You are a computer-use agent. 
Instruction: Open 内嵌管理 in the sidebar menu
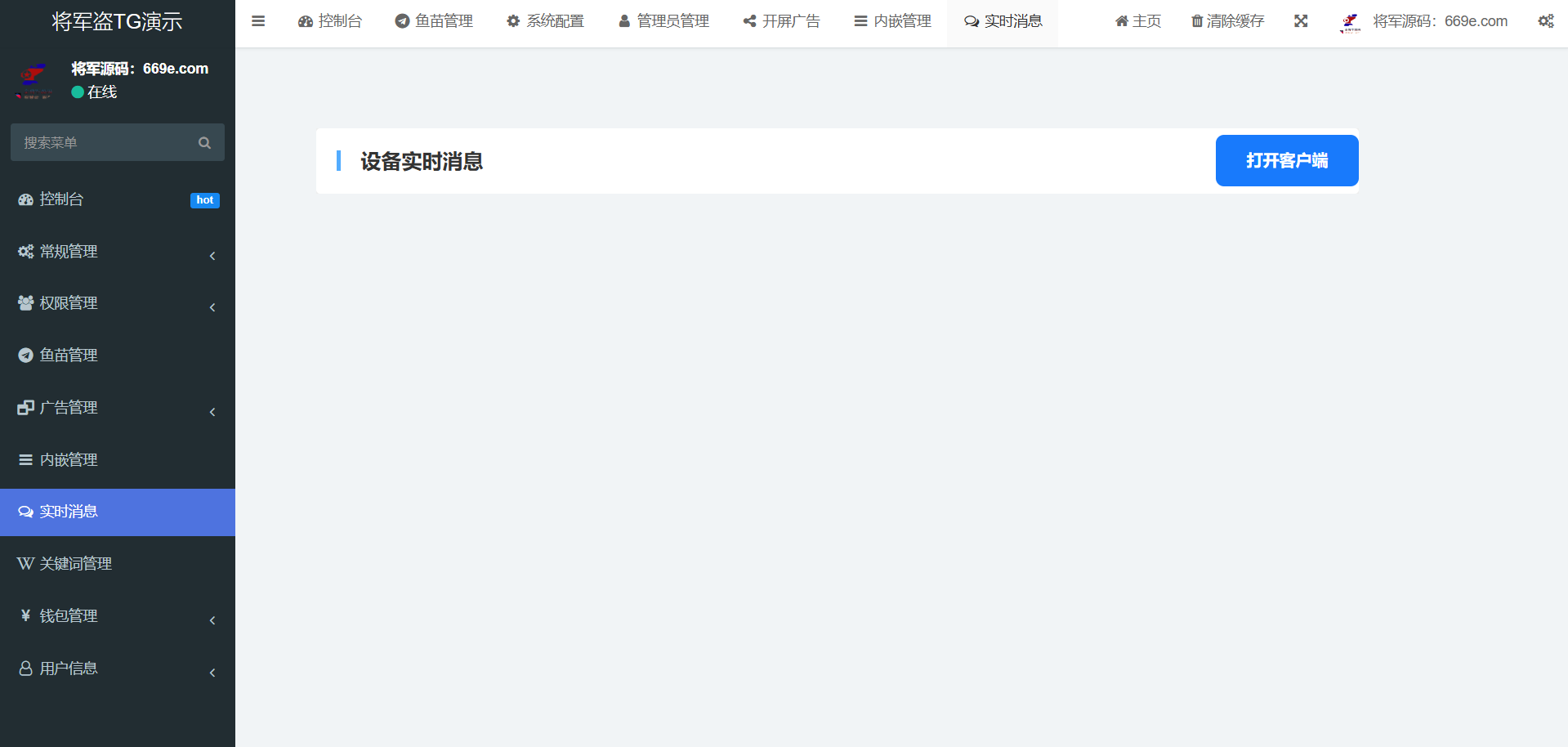tap(118, 460)
